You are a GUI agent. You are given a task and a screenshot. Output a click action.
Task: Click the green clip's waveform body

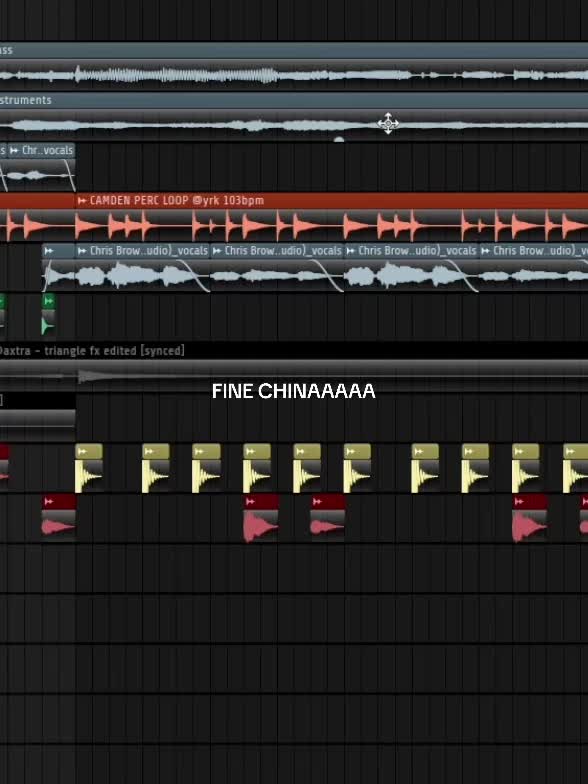tap(48, 325)
